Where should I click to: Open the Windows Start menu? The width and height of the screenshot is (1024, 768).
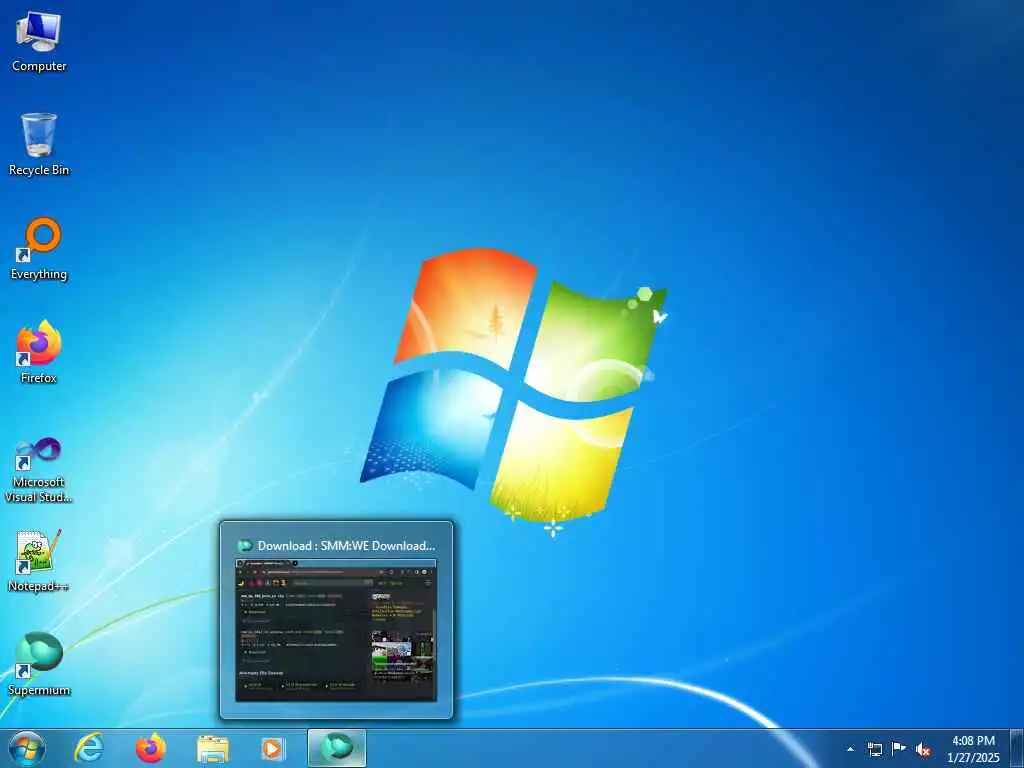pos(27,749)
